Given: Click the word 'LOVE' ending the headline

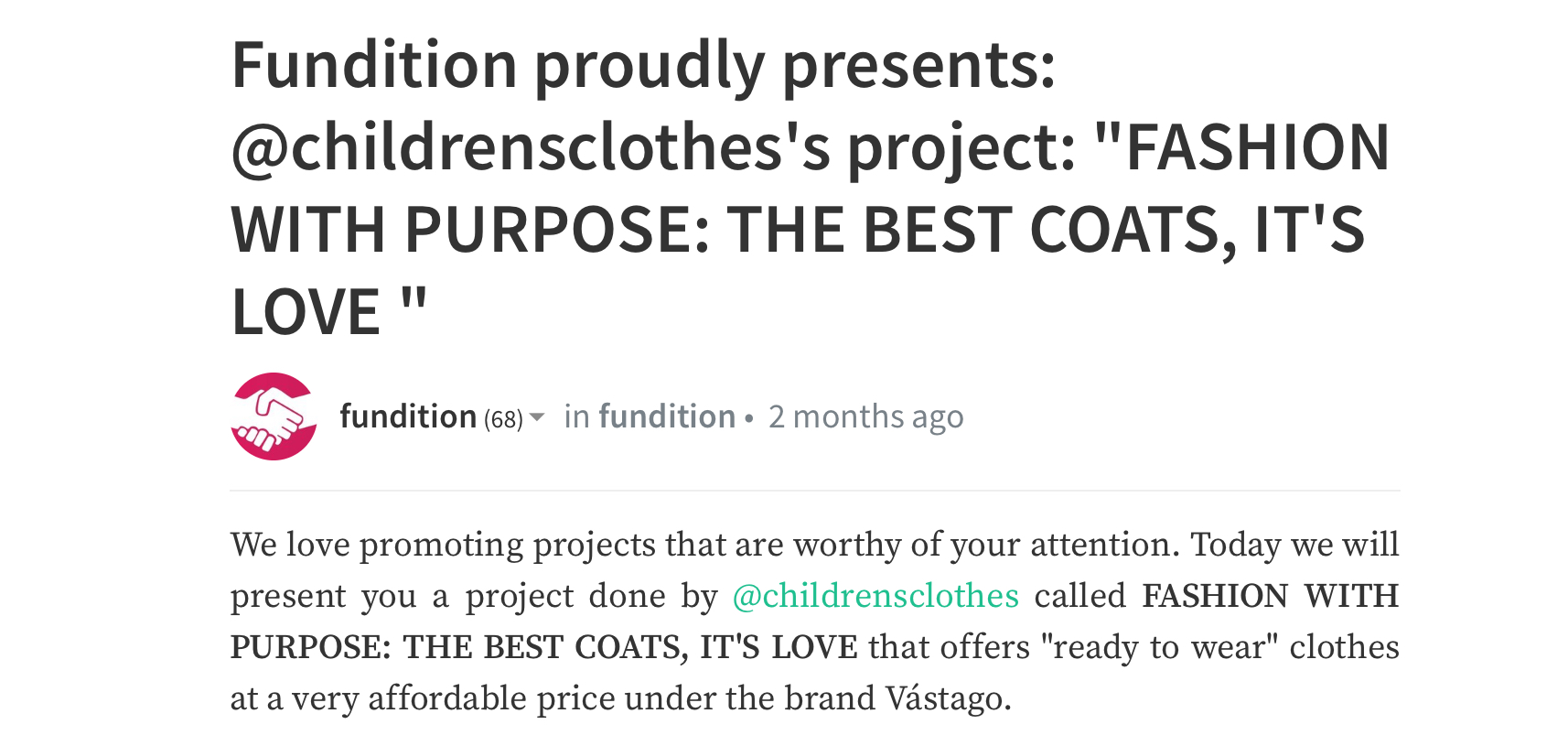Looking at the screenshot, I should 306,312.
